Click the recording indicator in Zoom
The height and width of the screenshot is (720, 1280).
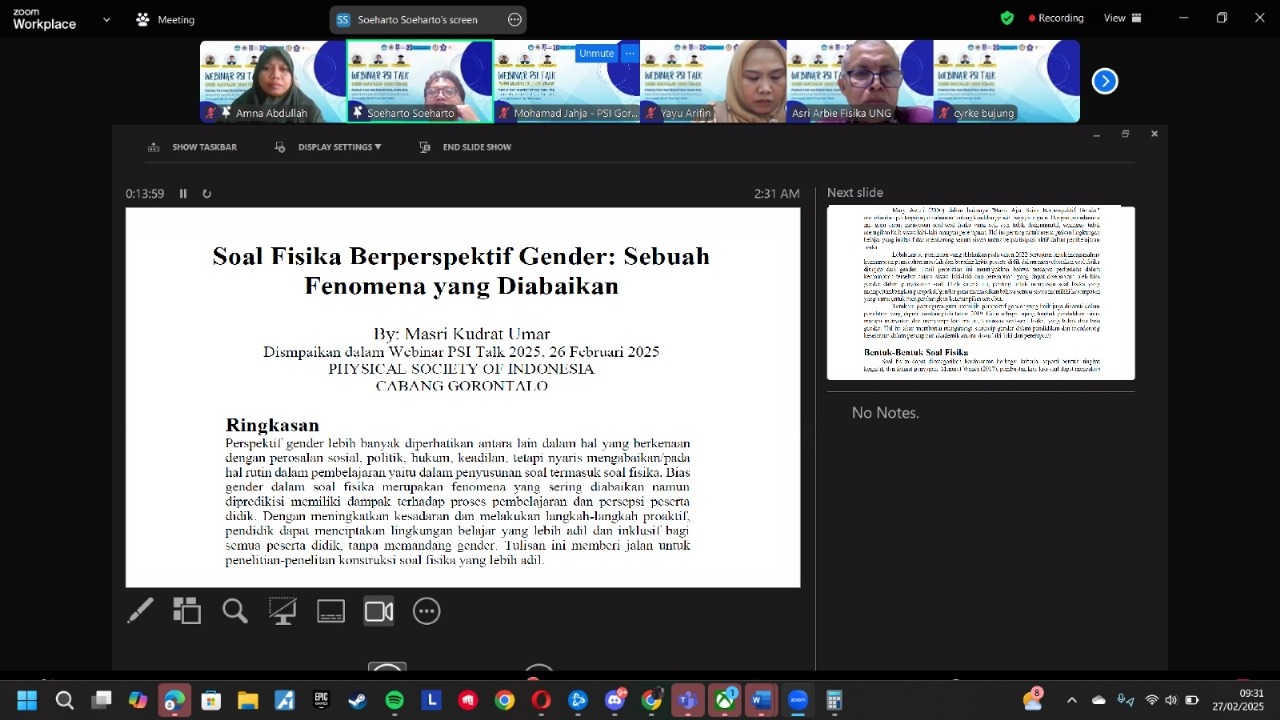point(1054,17)
